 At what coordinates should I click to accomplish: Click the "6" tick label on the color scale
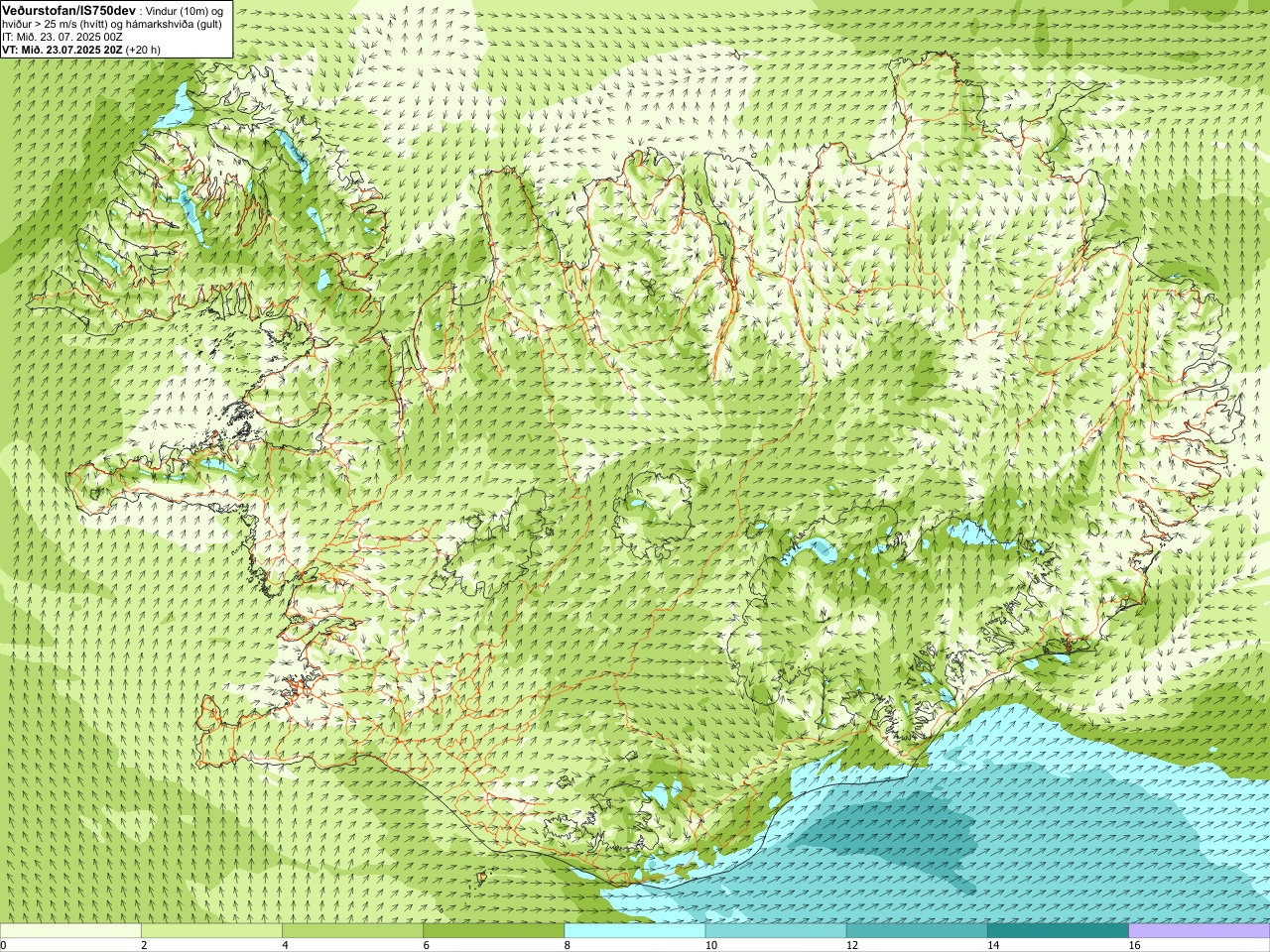[x=427, y=945]
